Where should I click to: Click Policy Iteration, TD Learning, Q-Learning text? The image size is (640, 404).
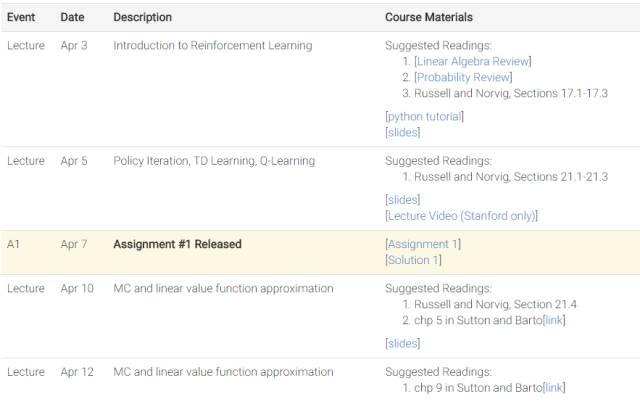(x=214, y=160)
